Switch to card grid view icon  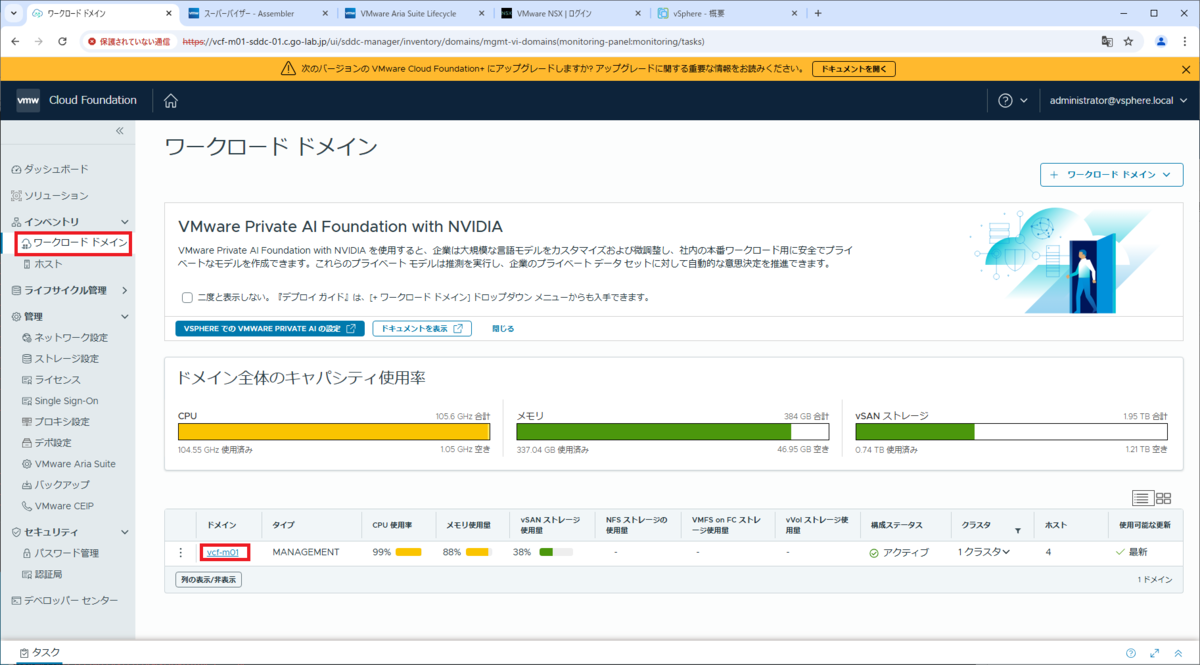point(1163,497)
